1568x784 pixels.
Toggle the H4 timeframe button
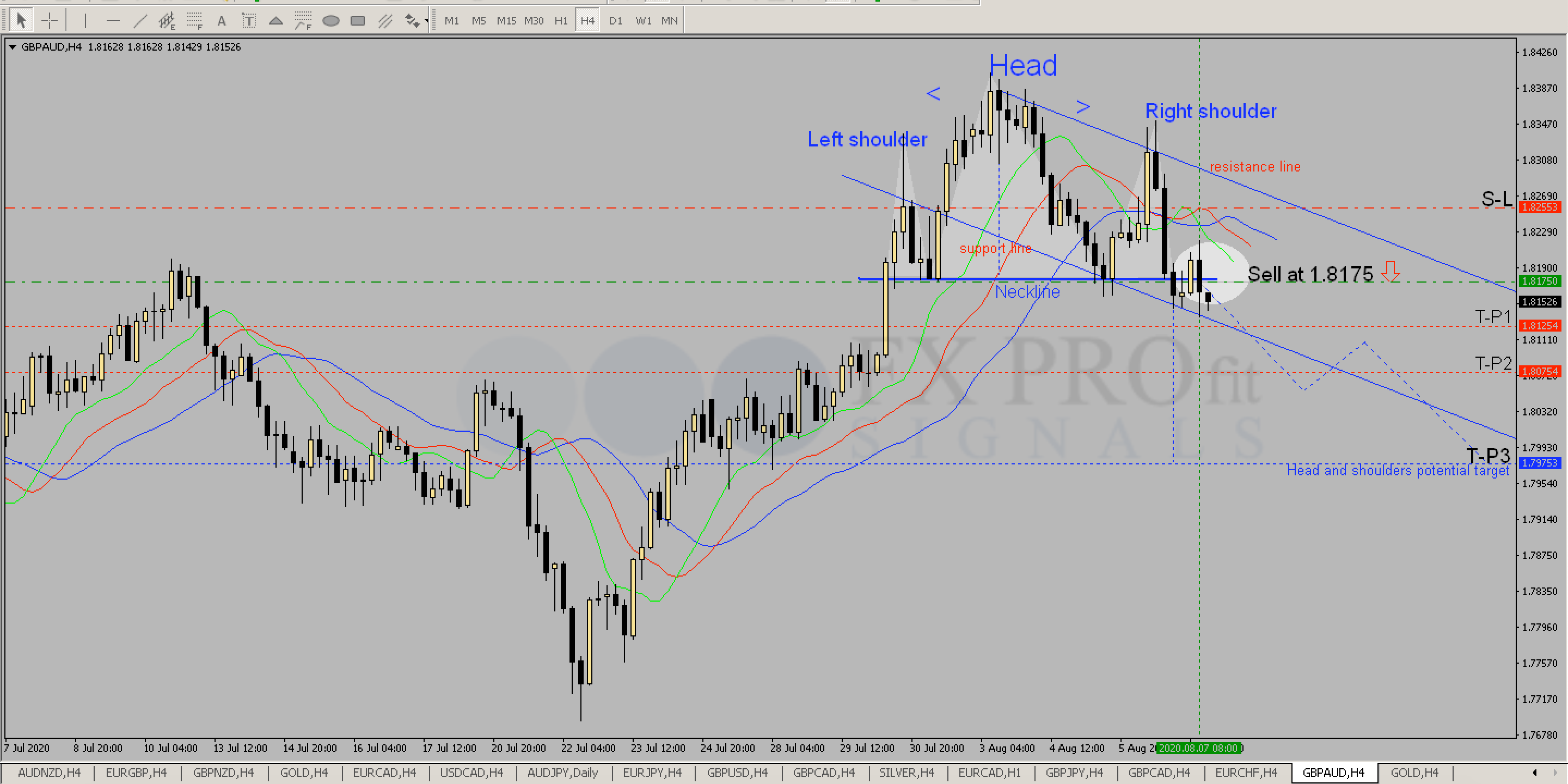[587, 21]
